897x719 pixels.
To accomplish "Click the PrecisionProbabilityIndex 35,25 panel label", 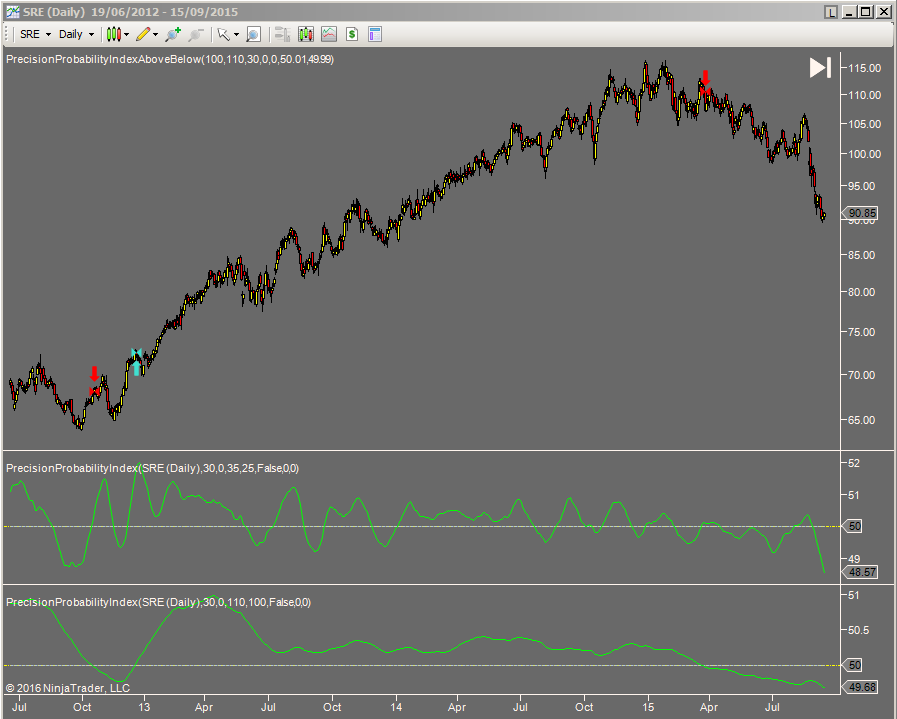I will [152, 468].
